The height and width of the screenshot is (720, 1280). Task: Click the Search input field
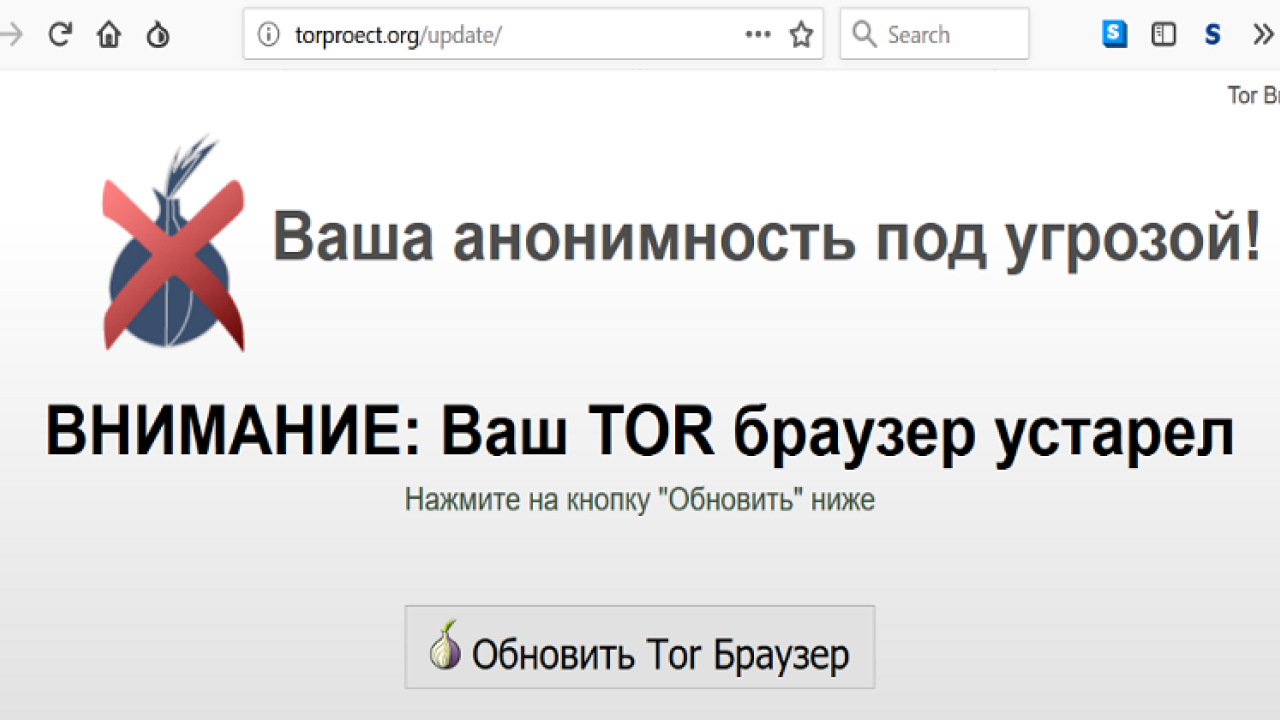(934, 34)
